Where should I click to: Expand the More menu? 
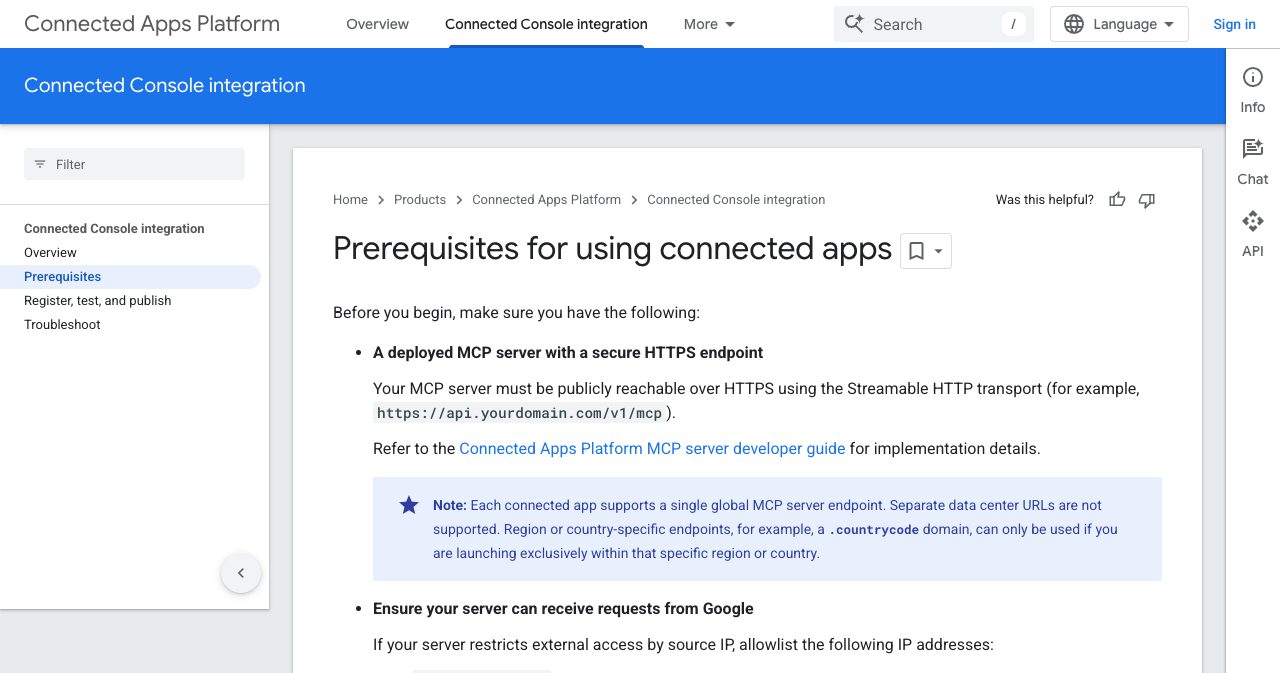[x=709, y=24]
